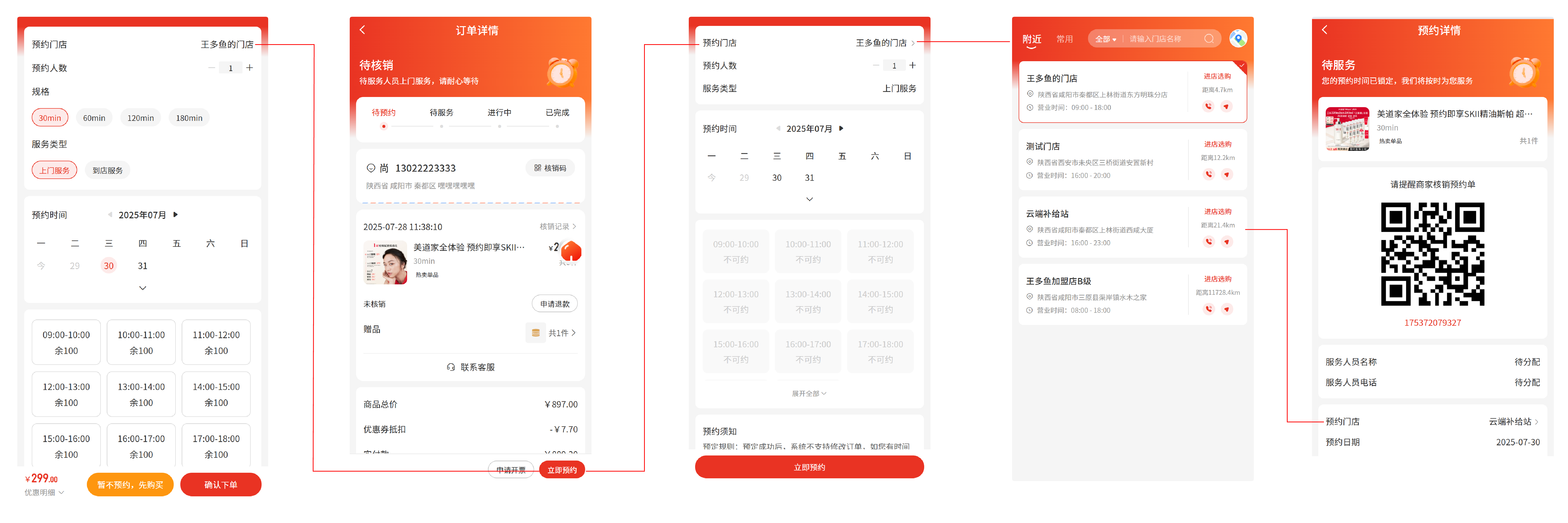Click the search magnifier in store search bar
The height and width of the screenshot is (523, 1568).
tap(1209, 39)
